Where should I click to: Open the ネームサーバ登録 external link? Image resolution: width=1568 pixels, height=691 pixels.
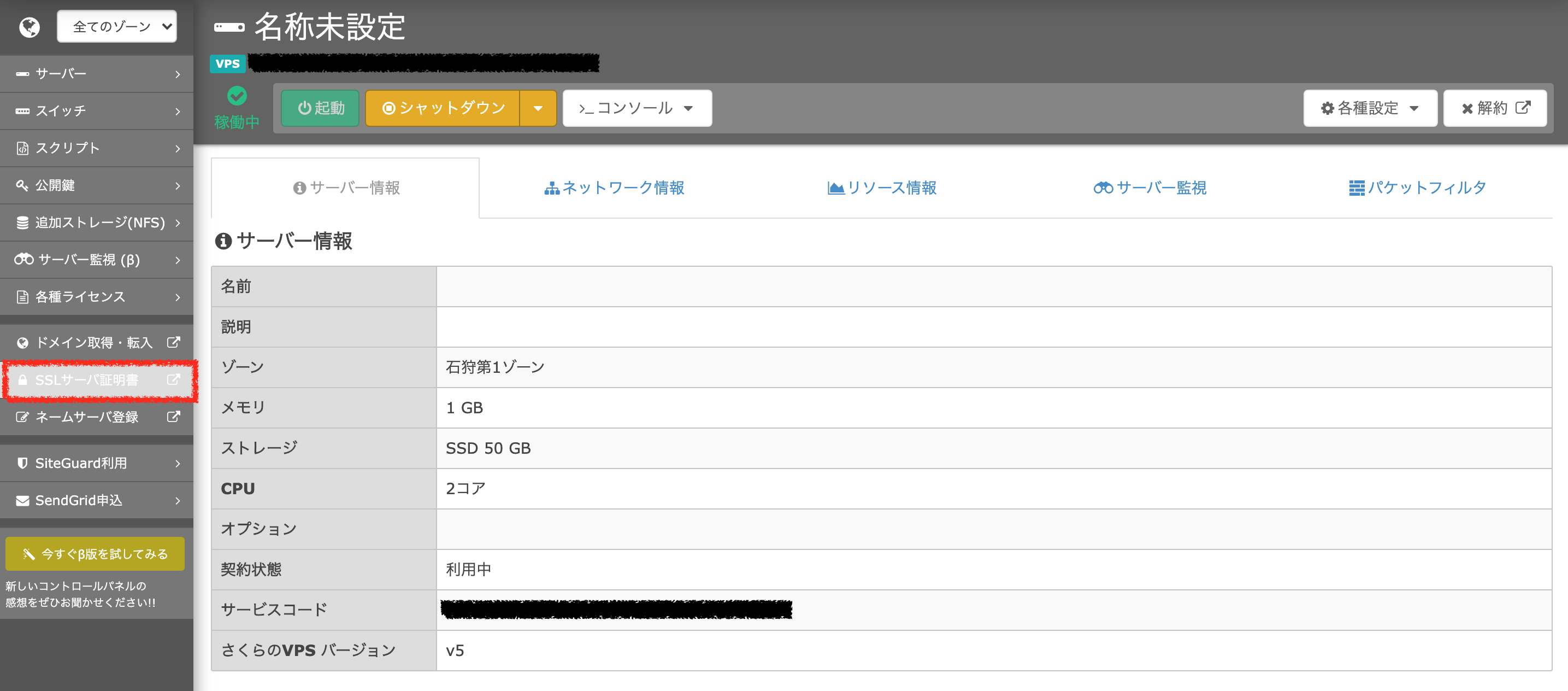coord(174,417)
